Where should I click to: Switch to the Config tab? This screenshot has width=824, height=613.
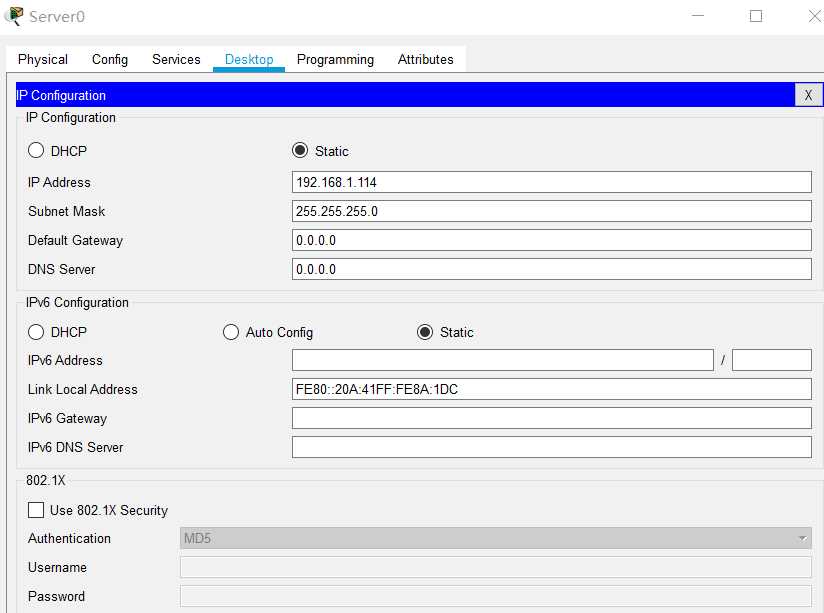pos(110,59)
